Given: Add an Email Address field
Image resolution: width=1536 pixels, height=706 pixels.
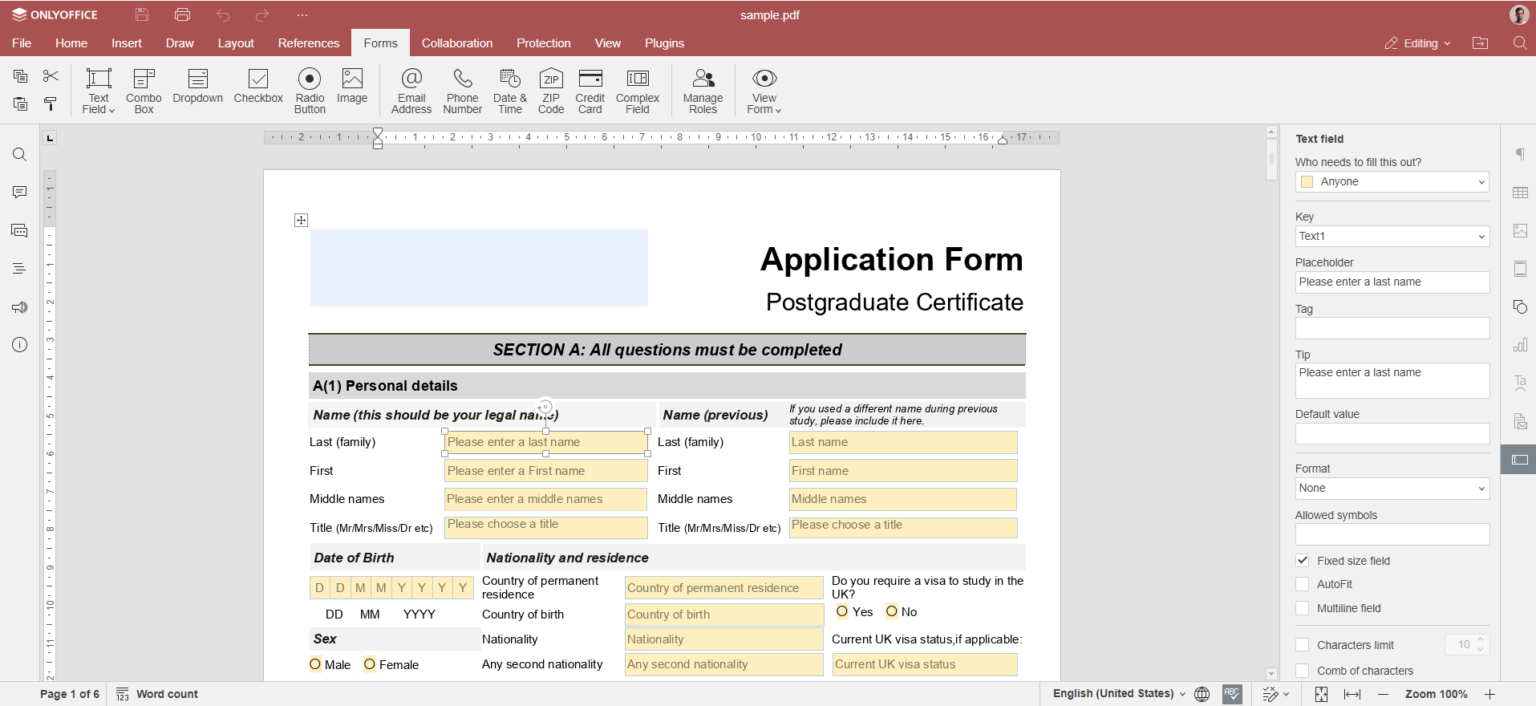Looking at the screenshot, I should (x=411, y=90).
